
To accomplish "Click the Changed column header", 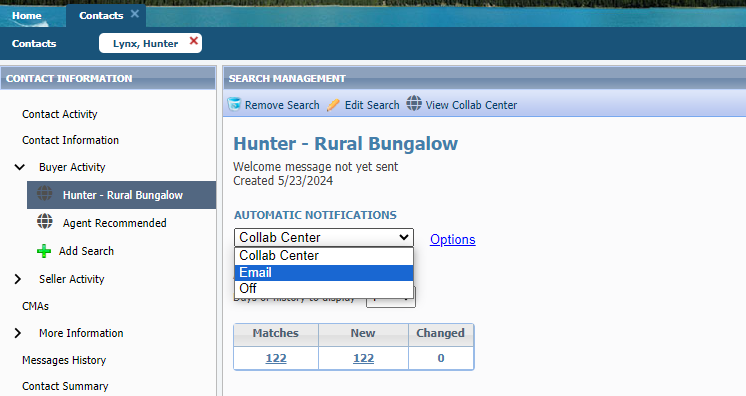I will click(441, 333).
